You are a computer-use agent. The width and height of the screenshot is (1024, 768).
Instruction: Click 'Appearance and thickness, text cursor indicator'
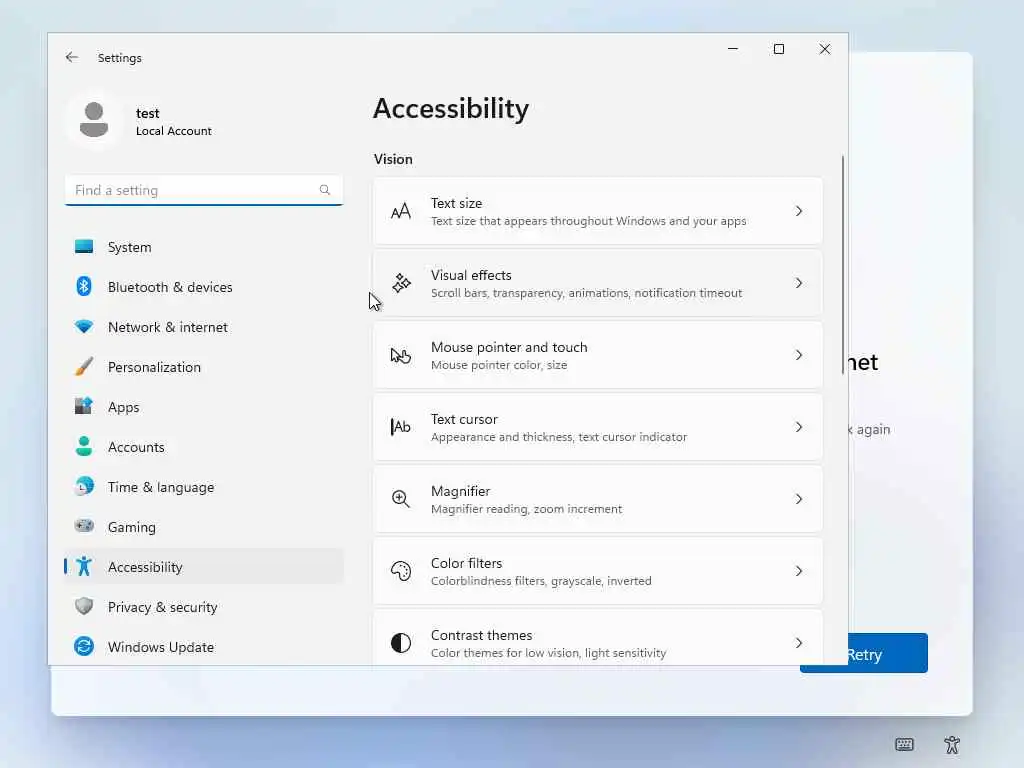coord(559,437)
